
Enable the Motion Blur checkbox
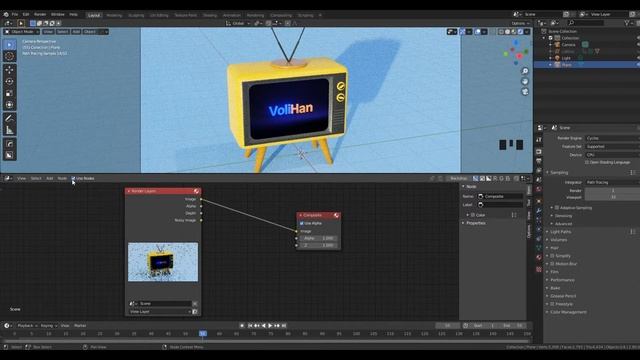[552, 264]
